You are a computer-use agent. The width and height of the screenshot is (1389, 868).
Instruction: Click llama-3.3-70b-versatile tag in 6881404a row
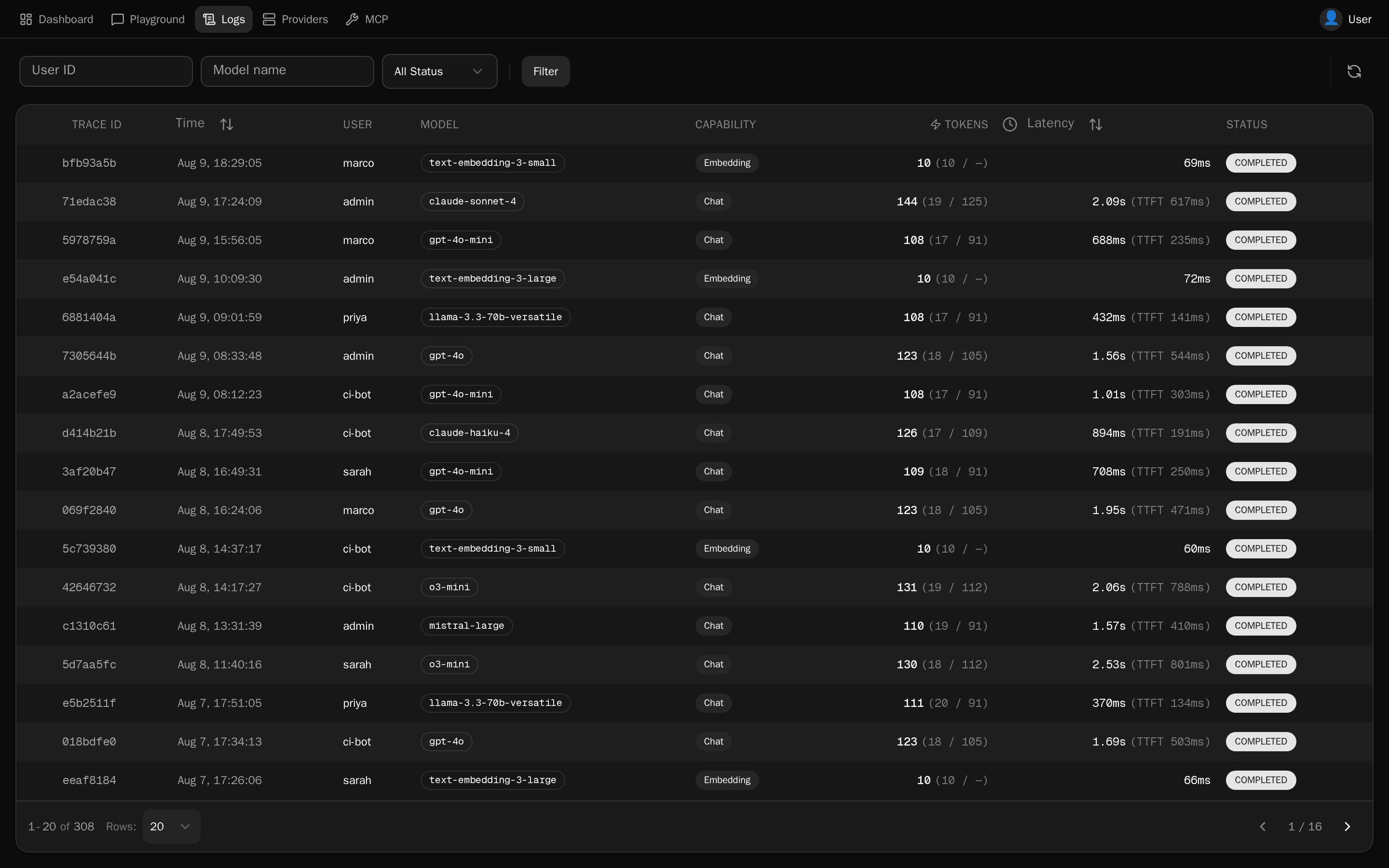[x=495, y=317]
